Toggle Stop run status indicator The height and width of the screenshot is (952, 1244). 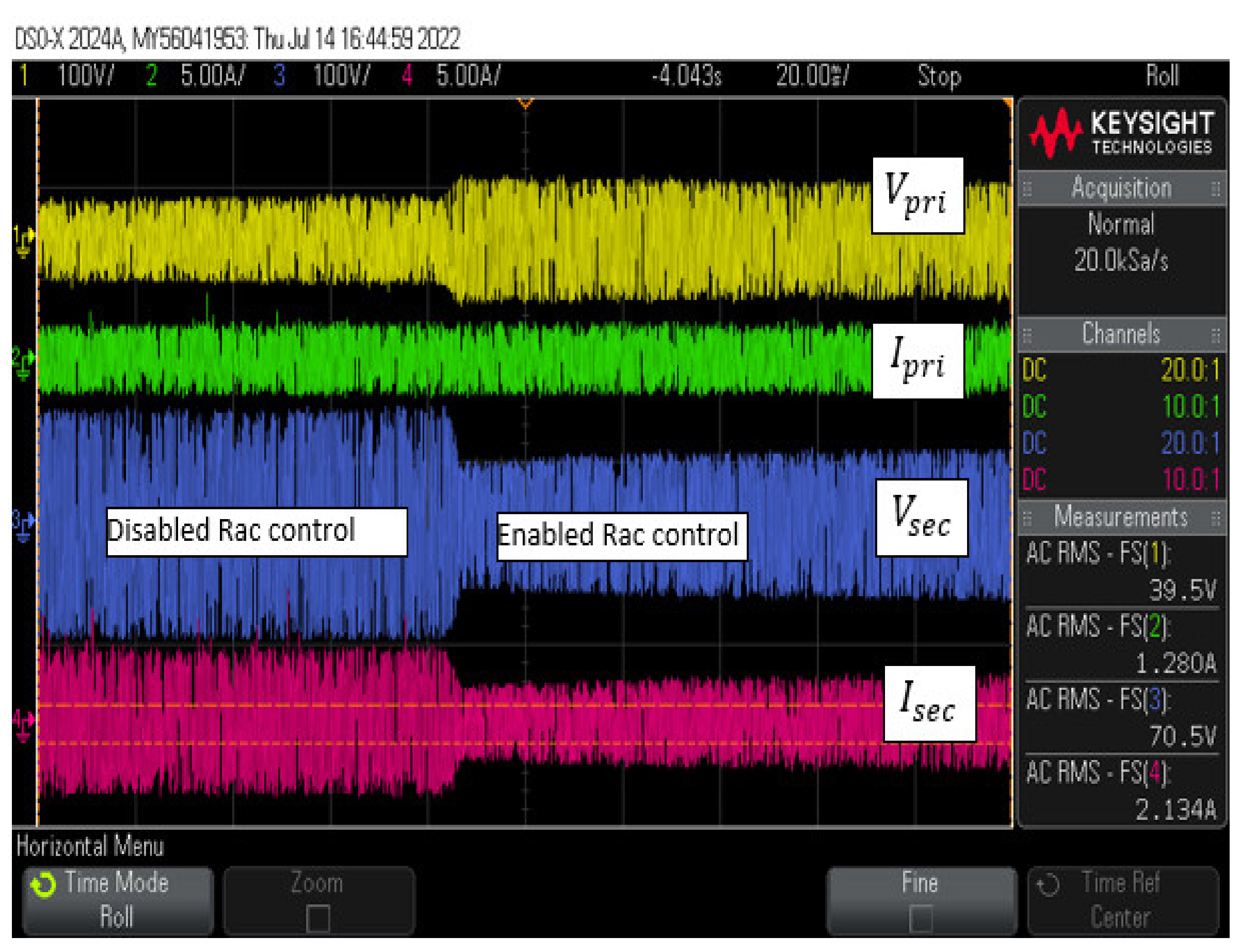(x=939, y=76)
